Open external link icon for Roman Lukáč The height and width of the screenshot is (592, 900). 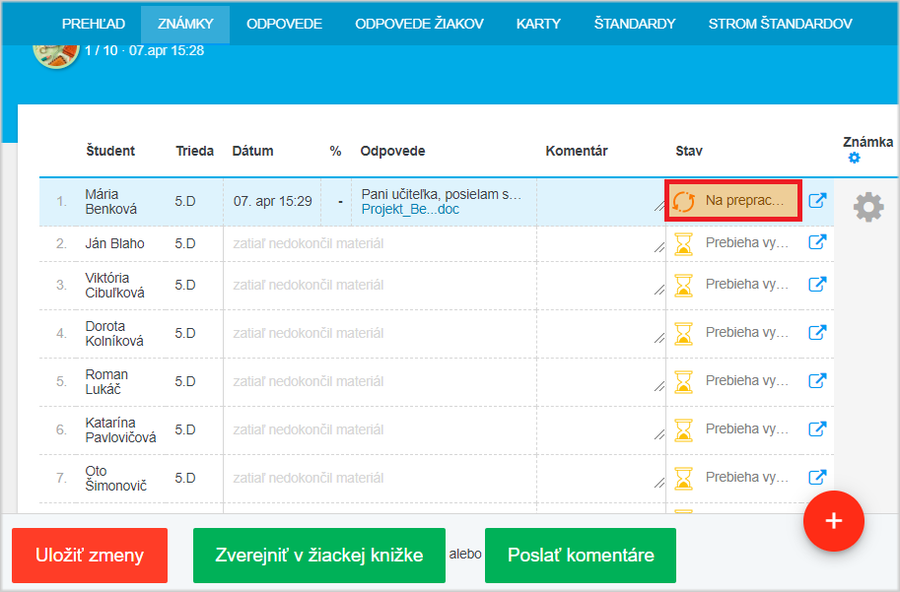click(817, 381)
